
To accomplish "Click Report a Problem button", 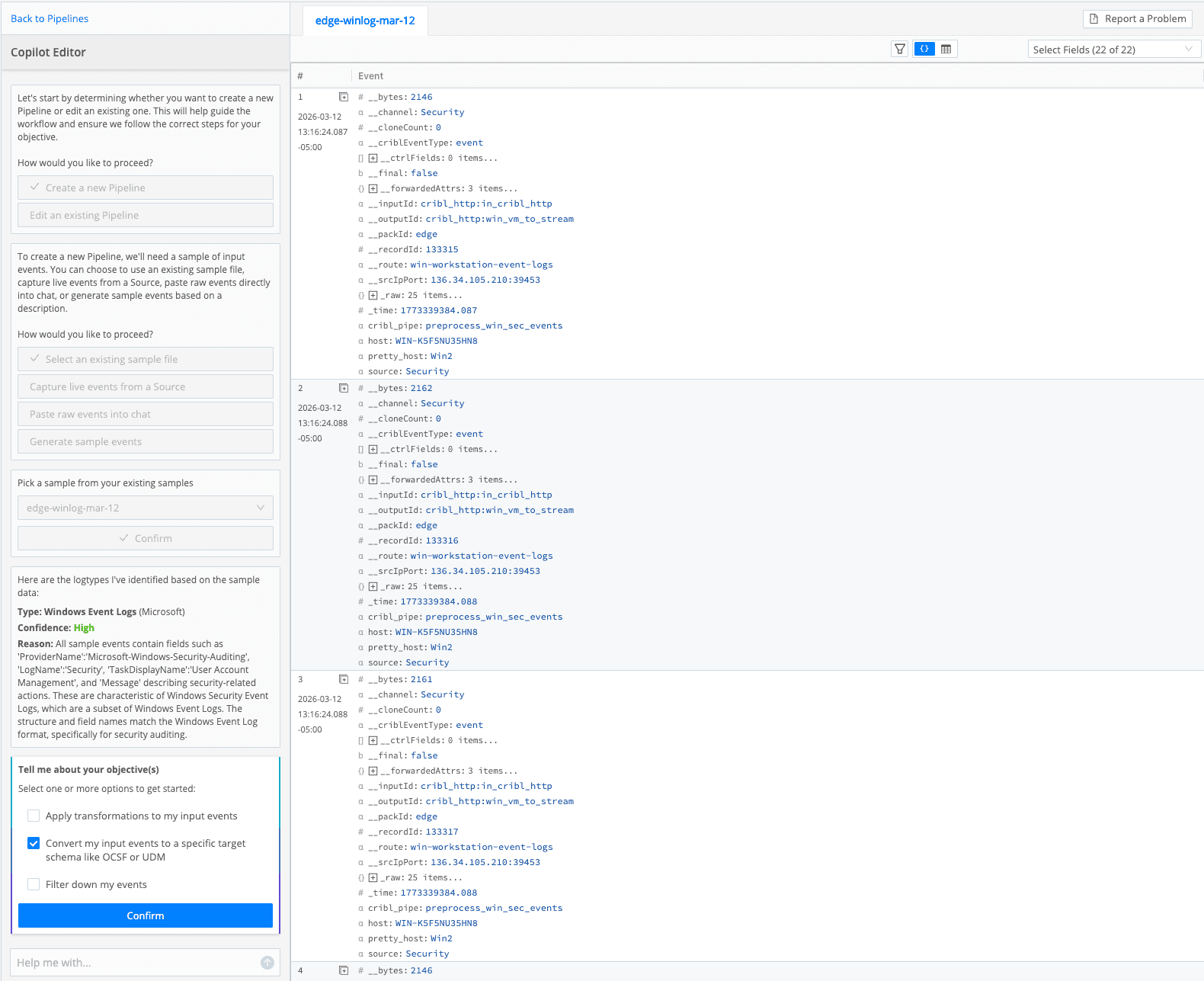I will click(1138, 19).
